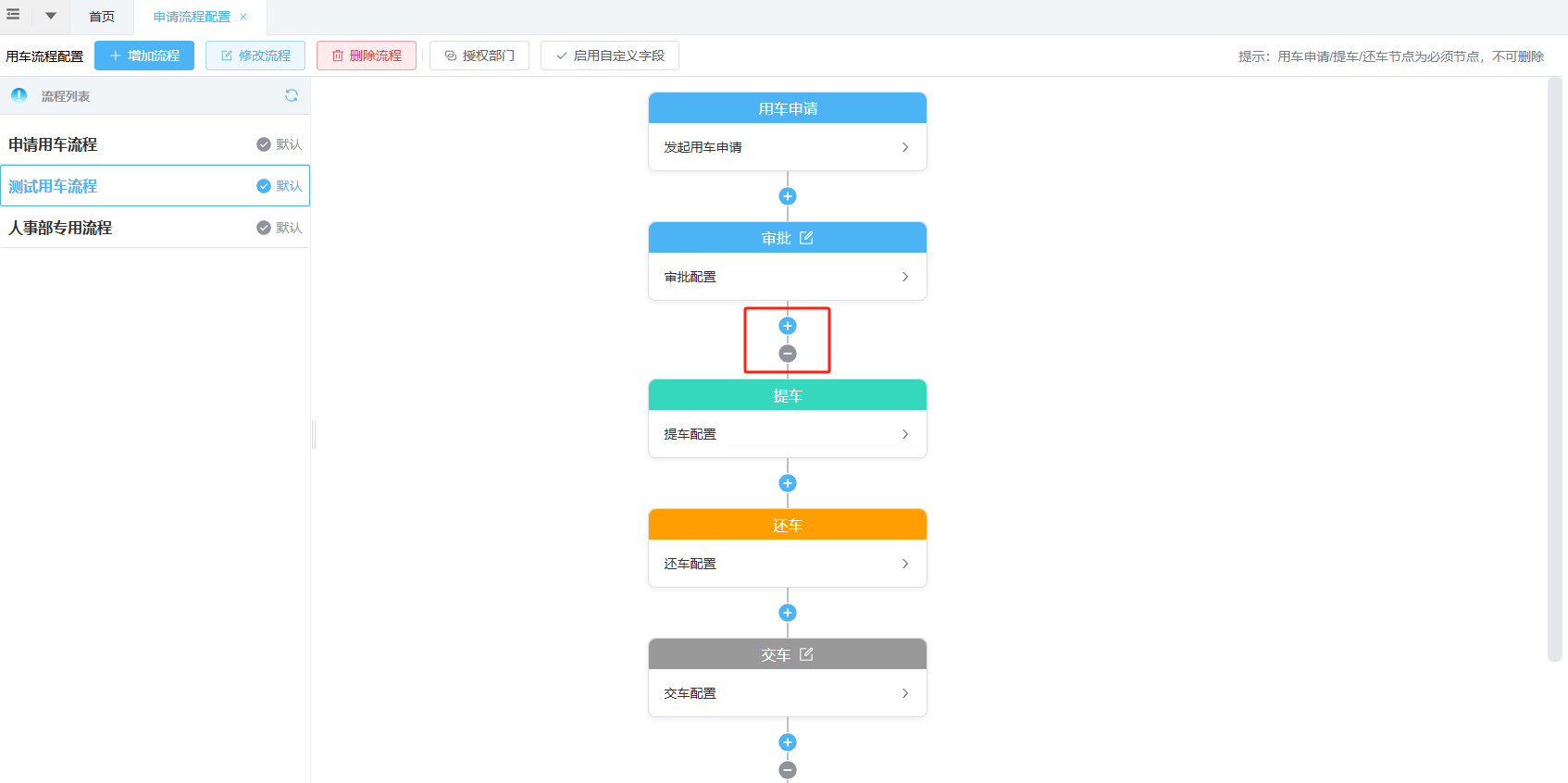
Task: Click the edit icon beside 审批 title
Action: pos(806,238)
